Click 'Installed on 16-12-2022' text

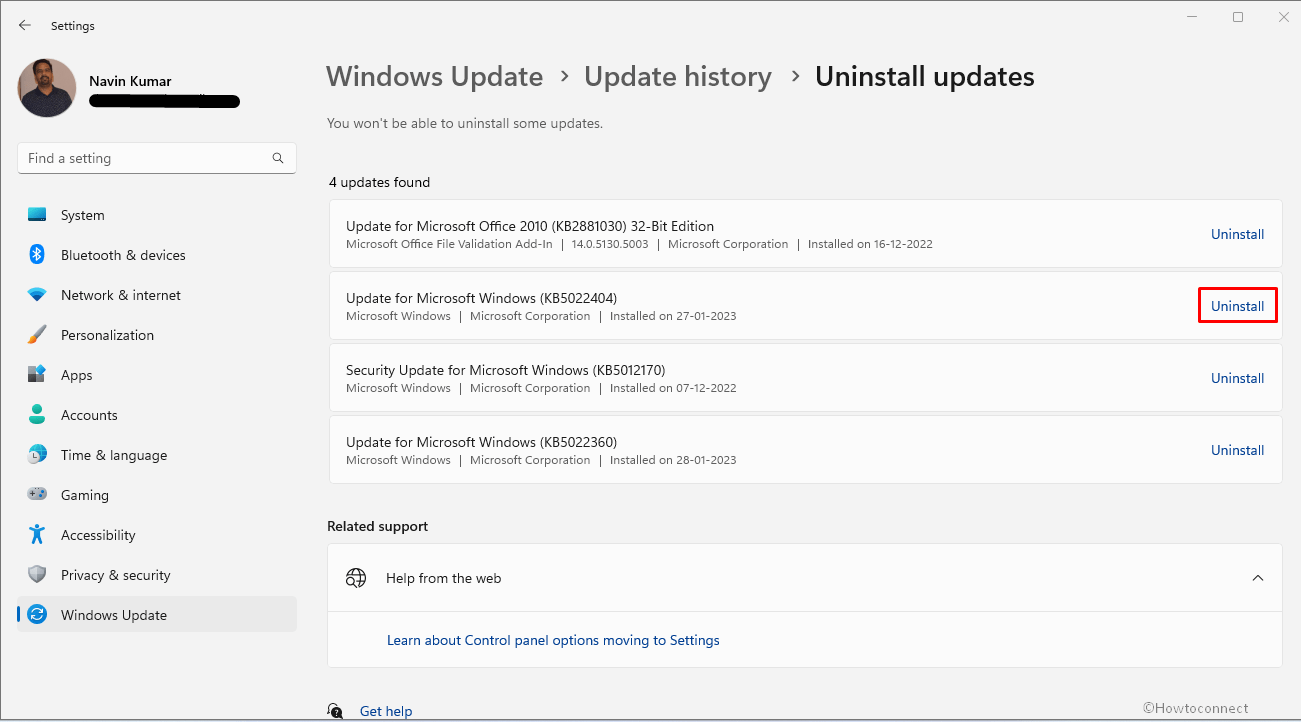pos(870,244)
